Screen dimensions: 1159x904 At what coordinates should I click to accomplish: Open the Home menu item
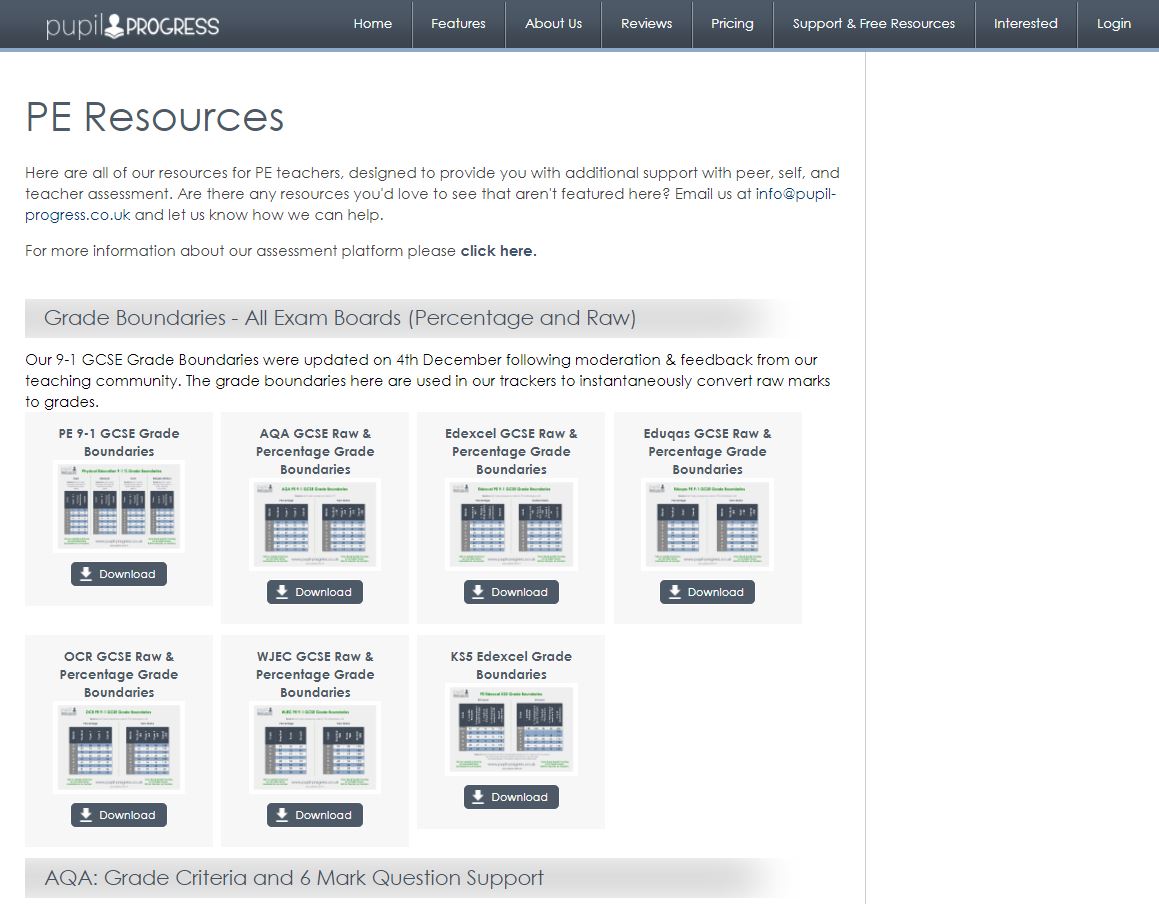(x=372, y=24)
